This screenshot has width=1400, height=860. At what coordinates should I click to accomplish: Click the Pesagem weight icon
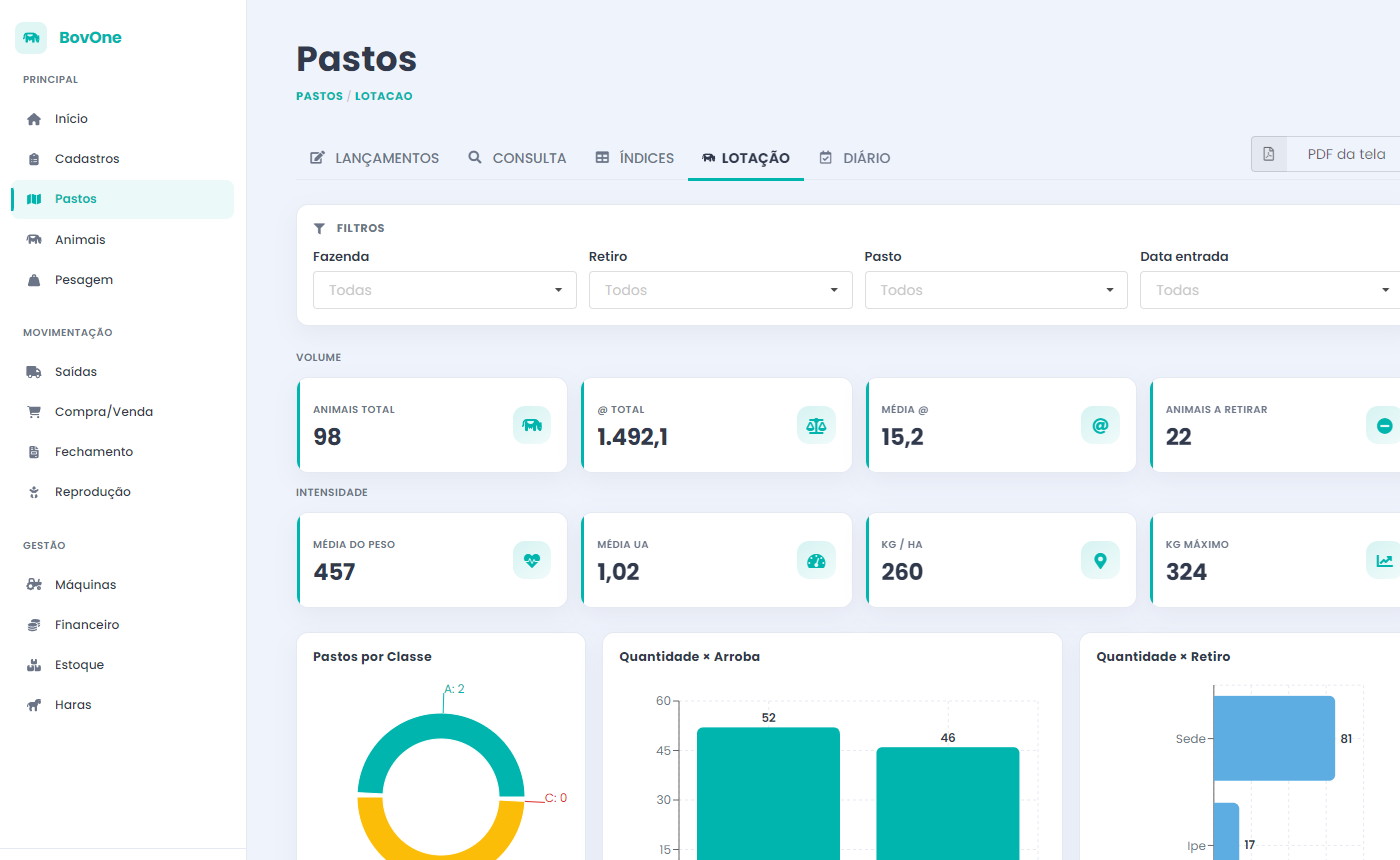[34, 280]
